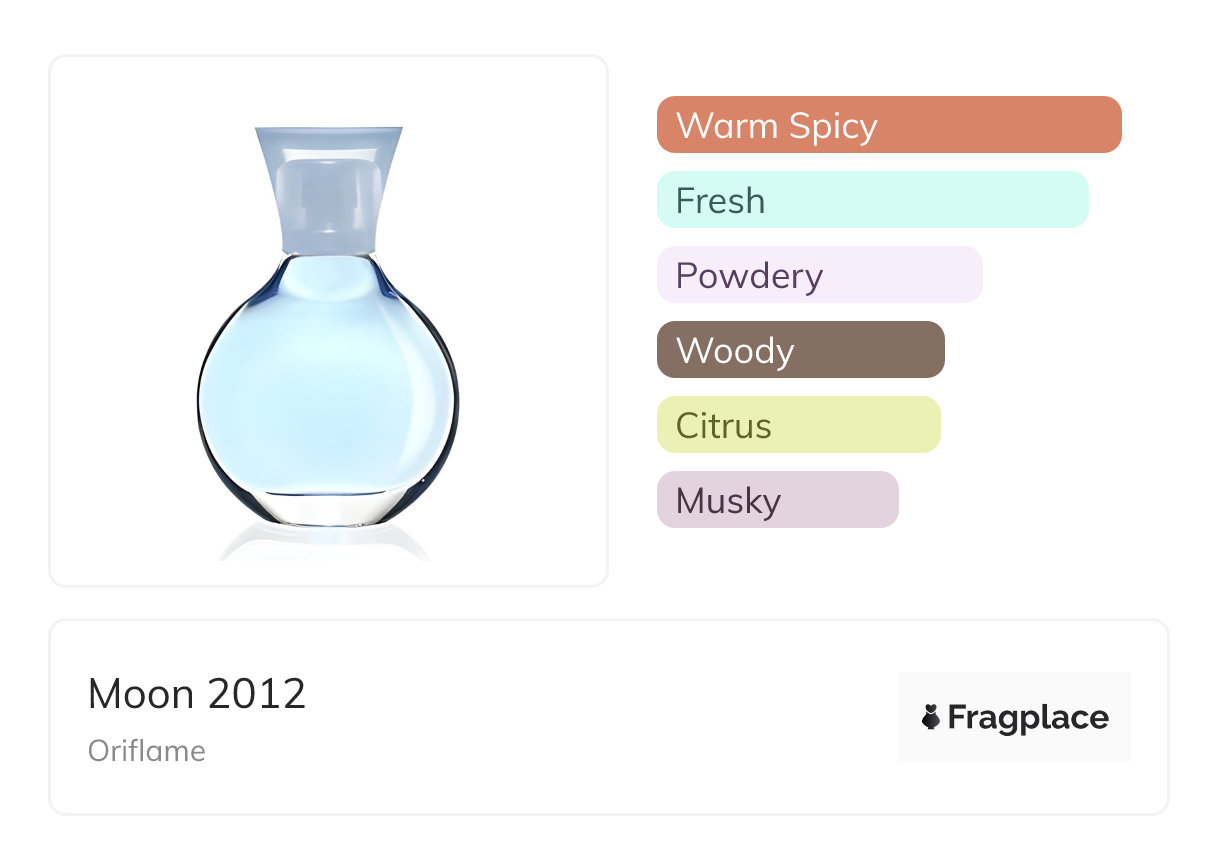Click the clear glass bottle base

click(327, 508)
